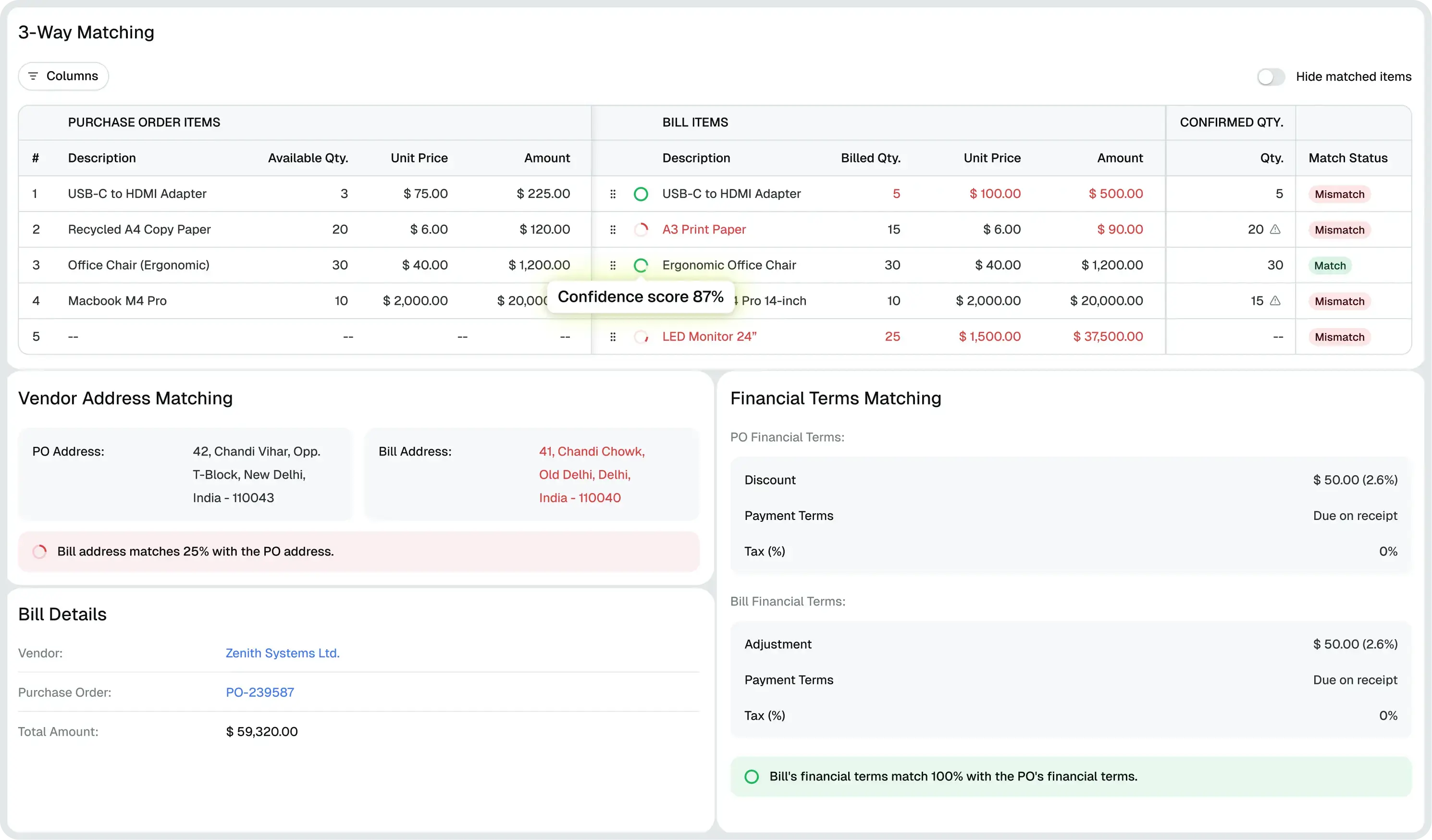Click green circle in financial terms match banner

(x=751, y=777)
